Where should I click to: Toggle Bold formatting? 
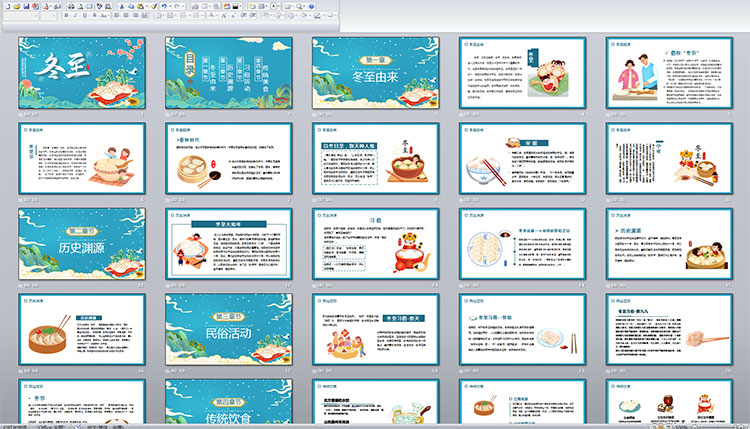coord(66,16)
